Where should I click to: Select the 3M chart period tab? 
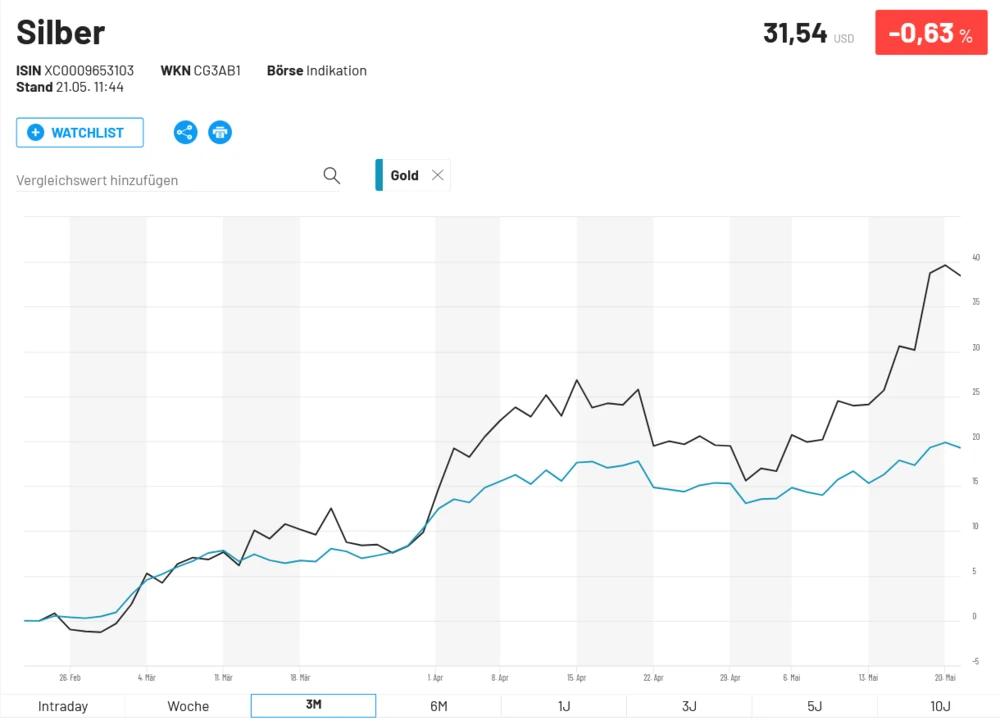click(x=313, y=706)
